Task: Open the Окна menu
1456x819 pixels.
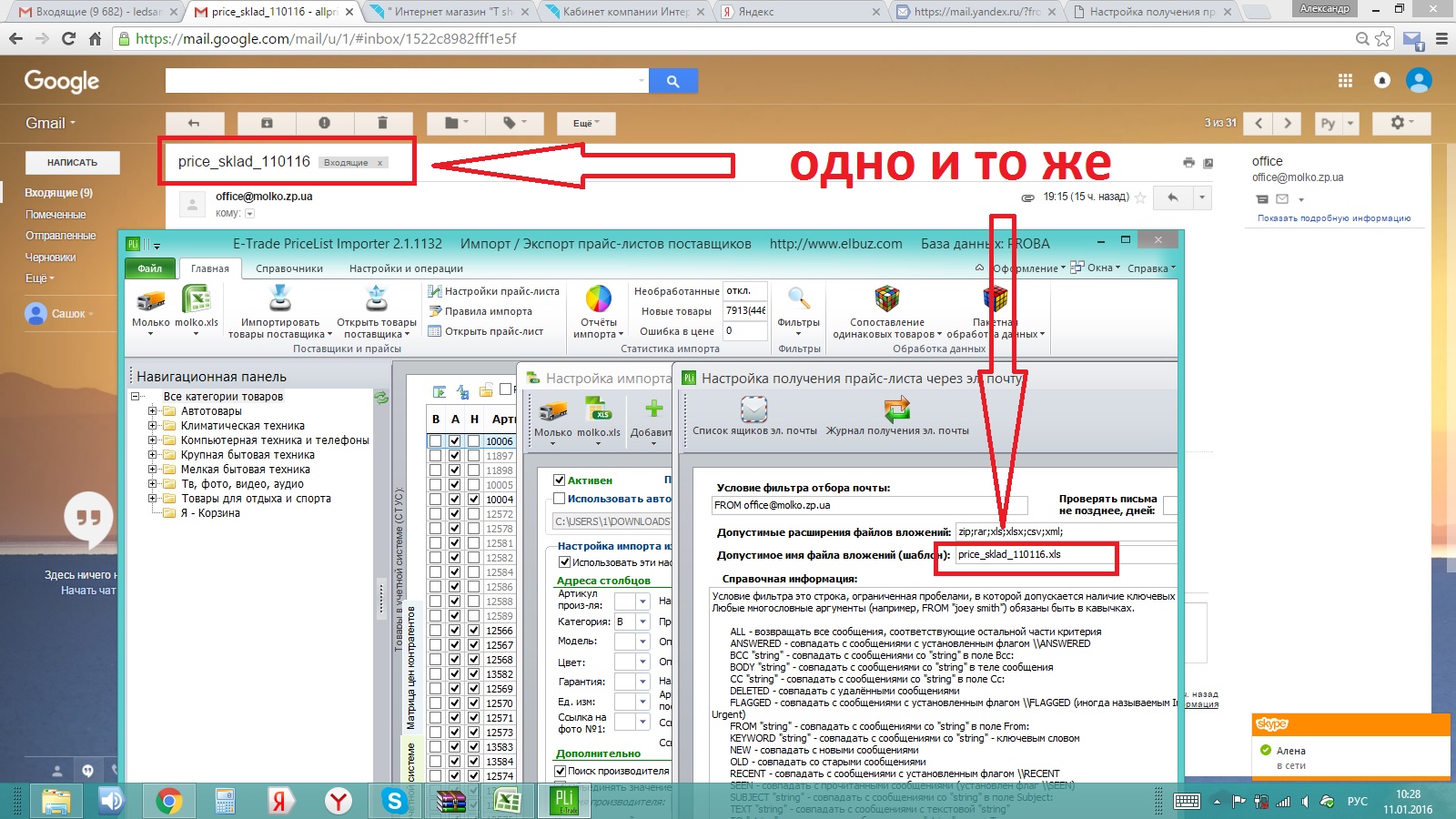Action: (x=1096, y=268)
